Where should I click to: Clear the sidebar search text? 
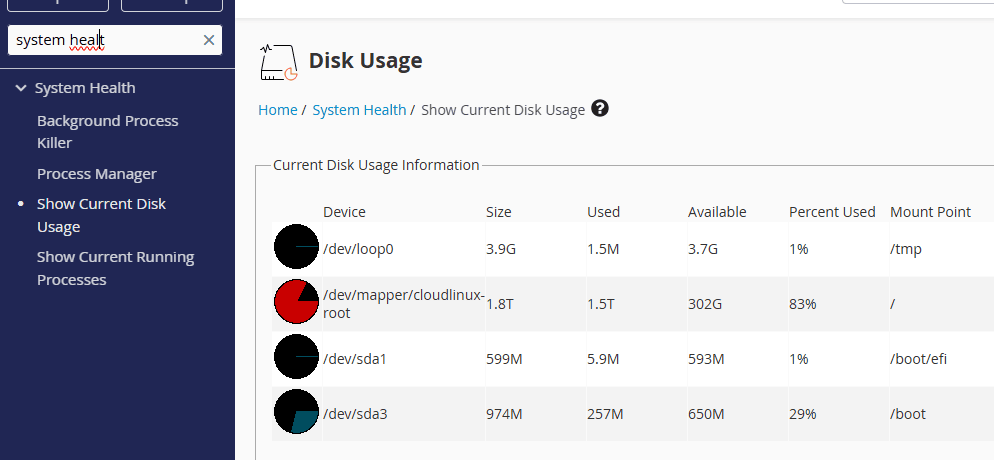[x=209, y=40]
